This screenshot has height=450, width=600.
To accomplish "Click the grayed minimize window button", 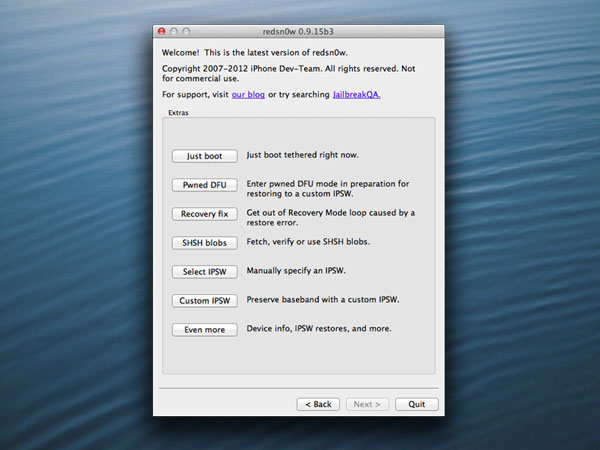I will pyautogui.click(x=174, y=31).
